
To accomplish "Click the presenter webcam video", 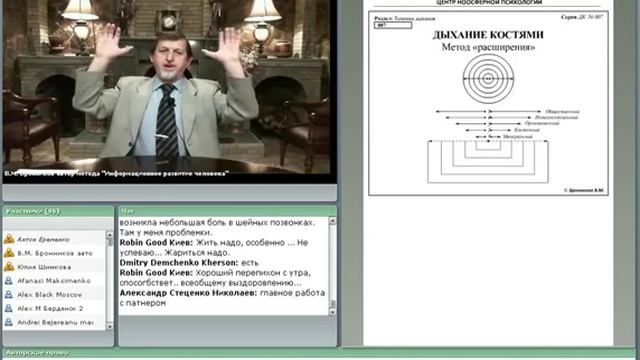I will coord(169,91).
